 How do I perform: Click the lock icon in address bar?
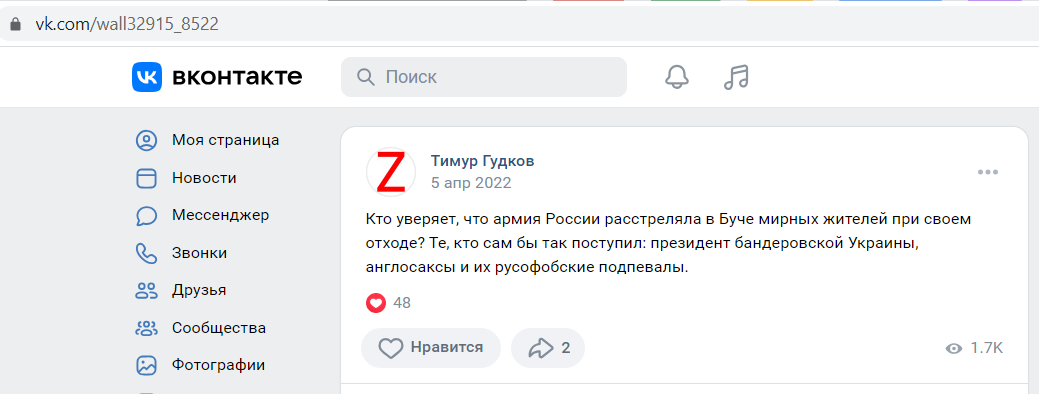pos(15,25)
